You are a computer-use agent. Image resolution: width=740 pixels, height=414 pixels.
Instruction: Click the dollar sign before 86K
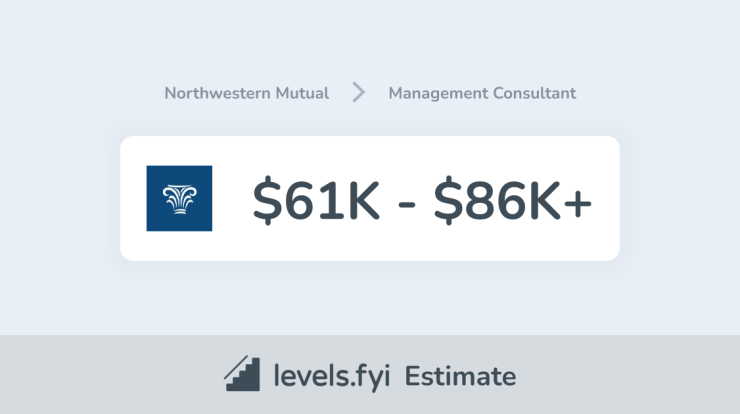point(448,200)
